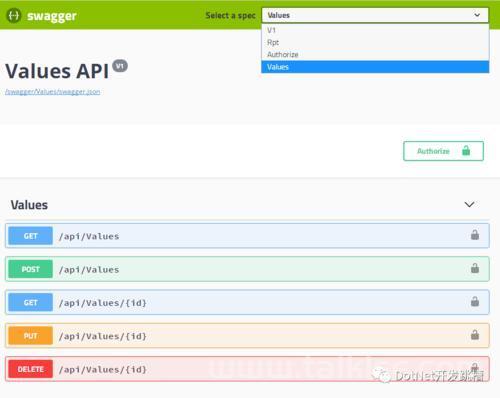Click the Values tag heading
This screenshot has width=500, height=398.
click(x=29, y=205)
